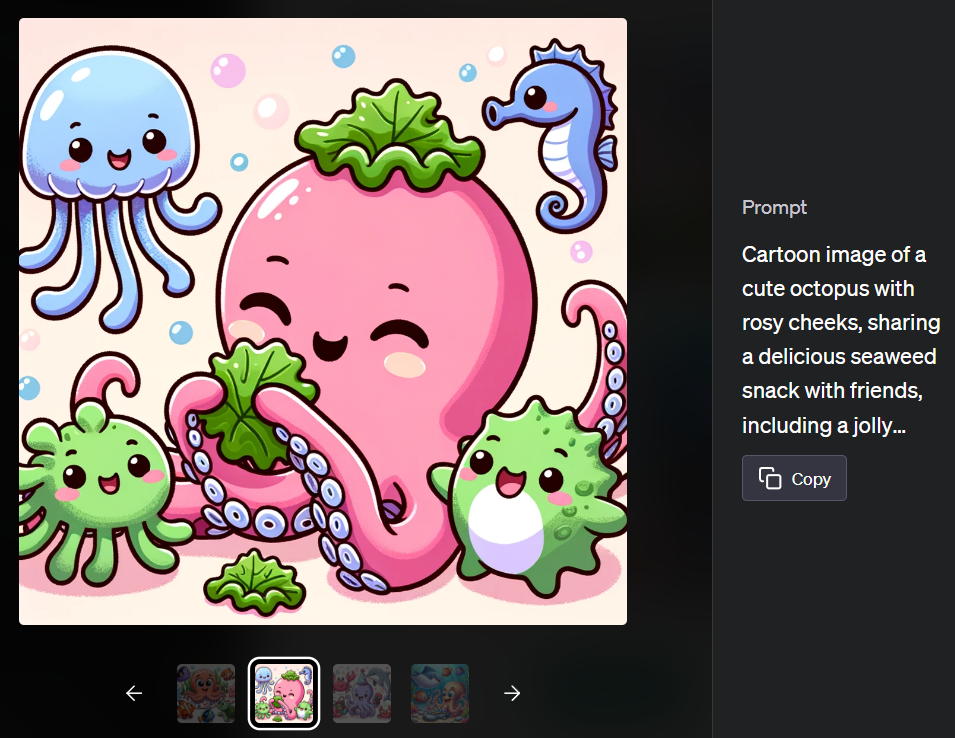
Task: Open the purple octopus party hat thumbnail
Action: [x=362, y=693]
